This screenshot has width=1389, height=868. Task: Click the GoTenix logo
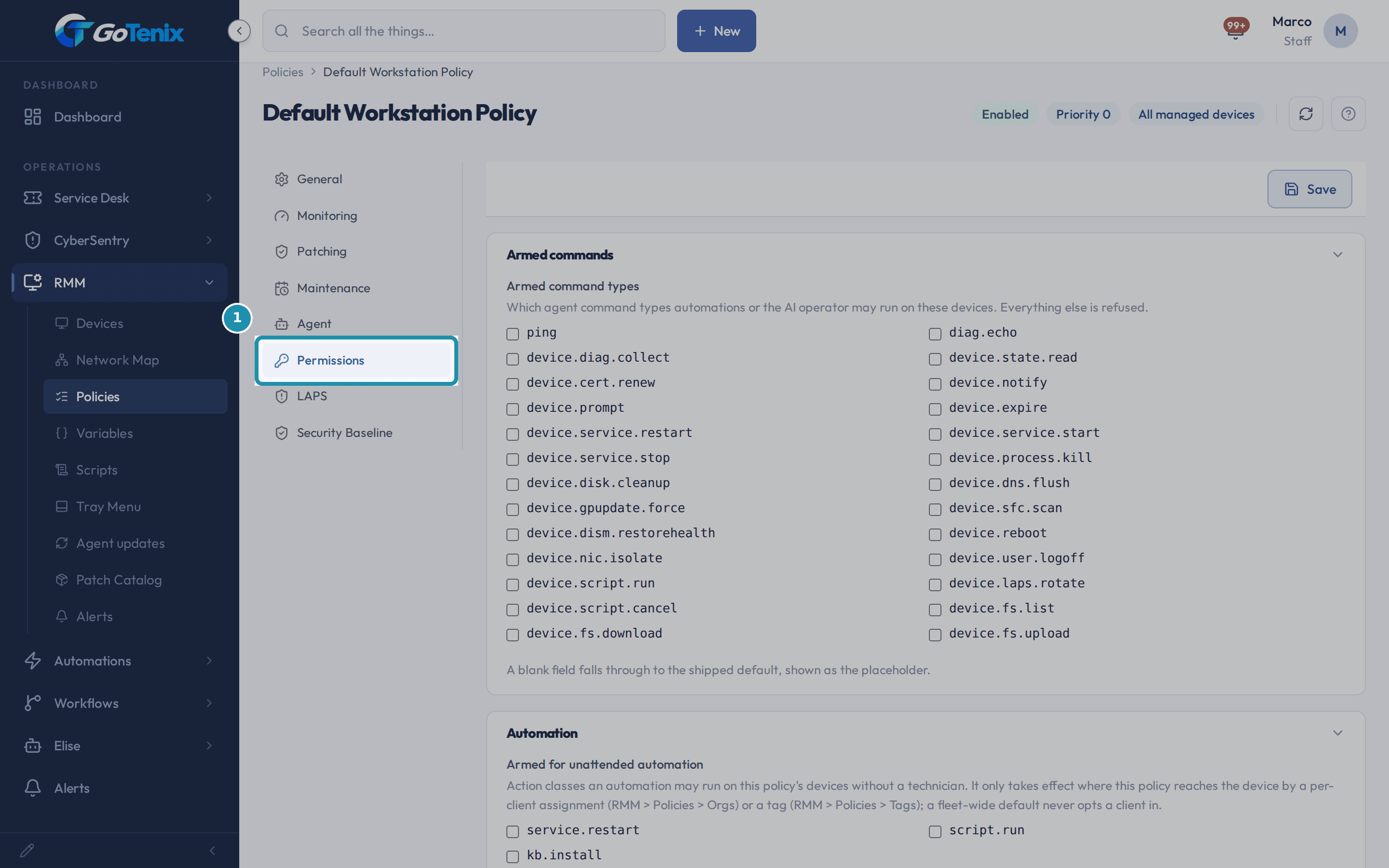tap(120, 30)
